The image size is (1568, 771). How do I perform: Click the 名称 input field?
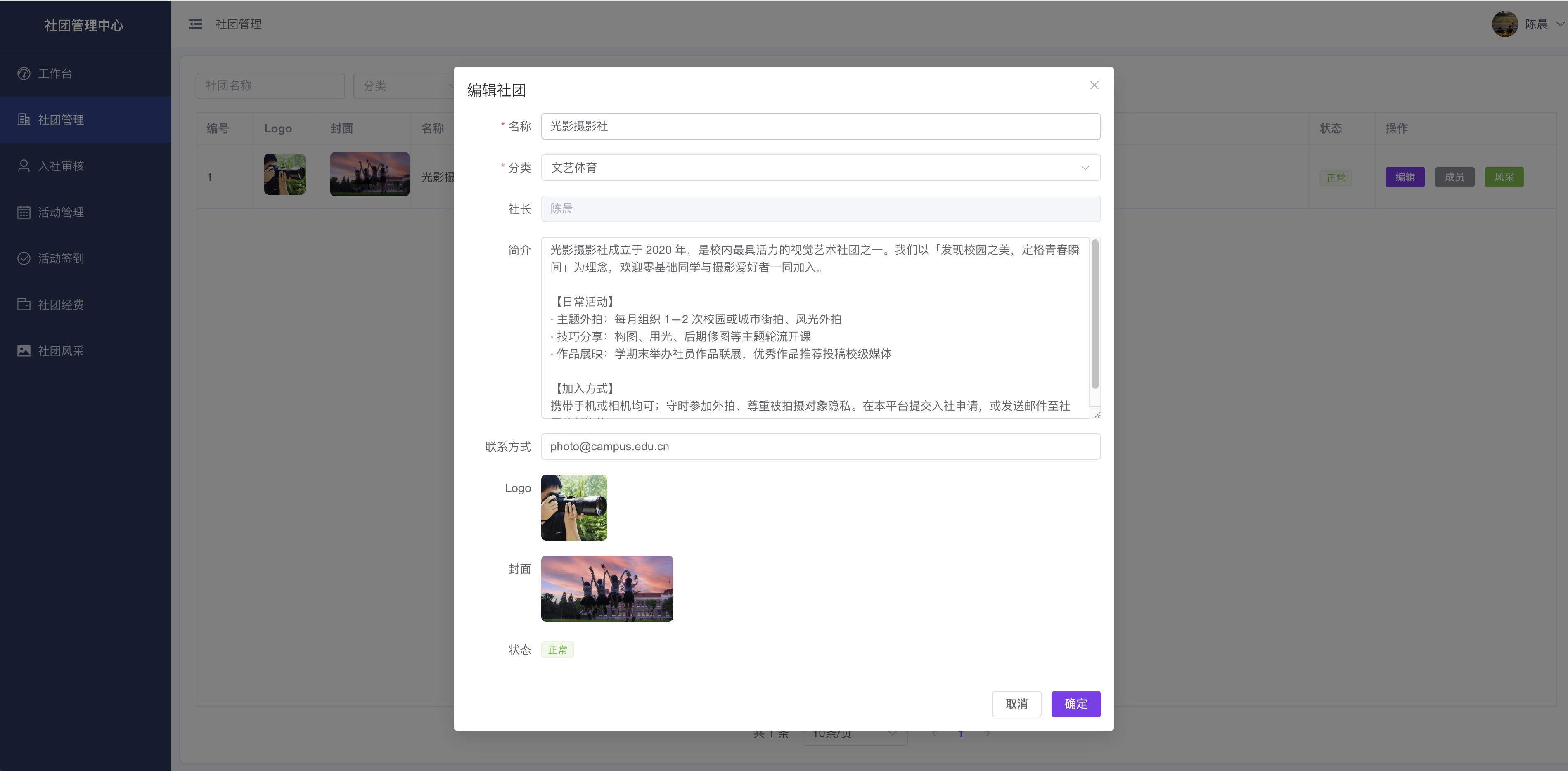[x=820, y=126]
